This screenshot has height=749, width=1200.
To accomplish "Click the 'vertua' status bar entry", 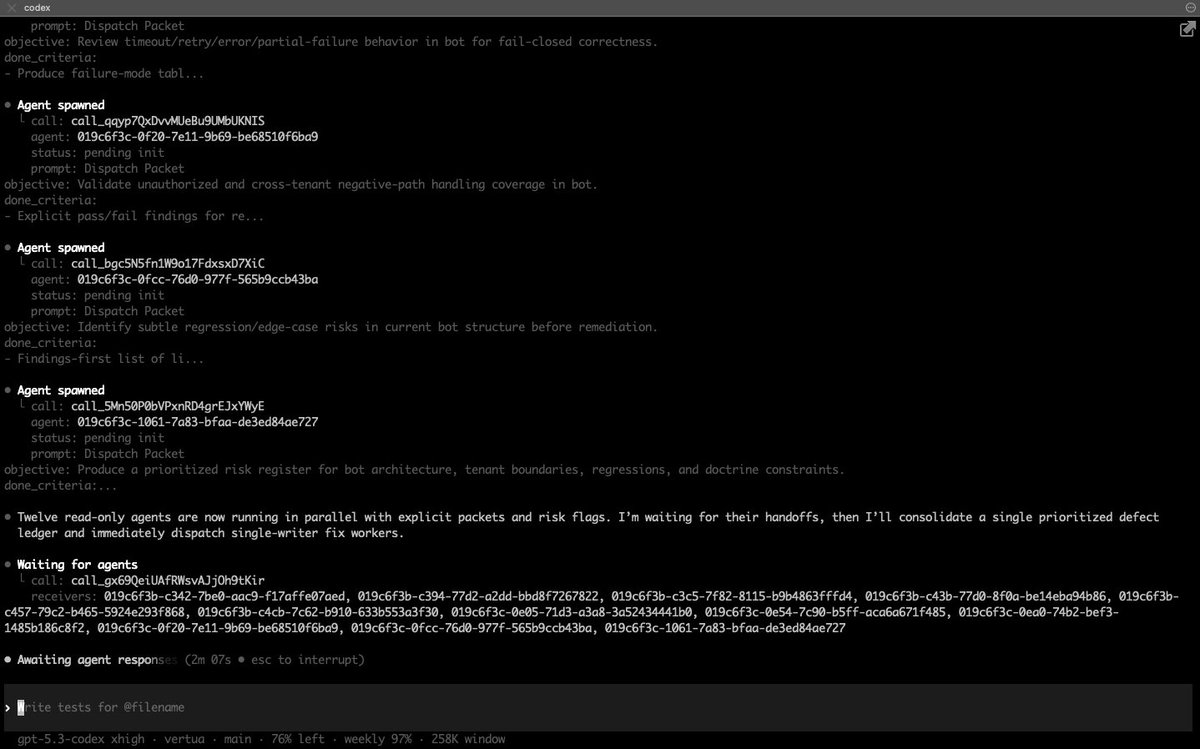I will point(184,739).
